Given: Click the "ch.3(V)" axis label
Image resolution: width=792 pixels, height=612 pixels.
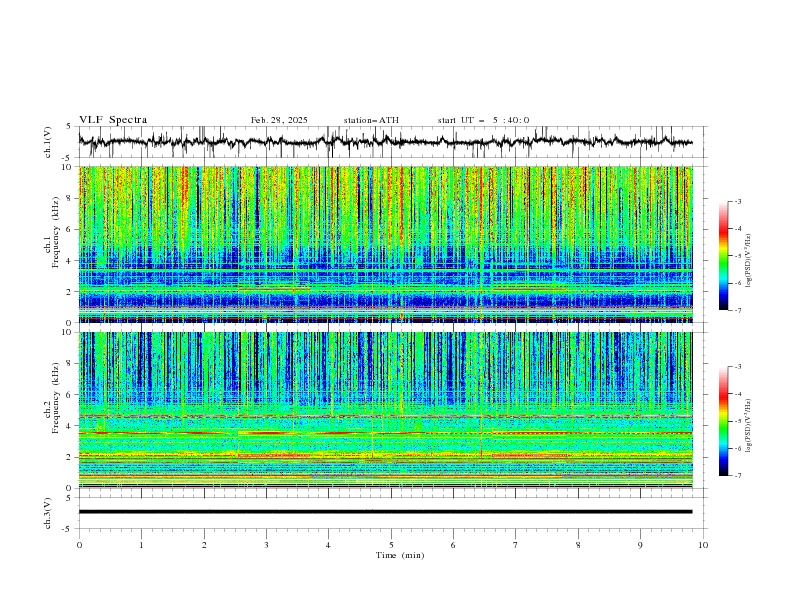Looking at the screenshot, I should 48,513.
